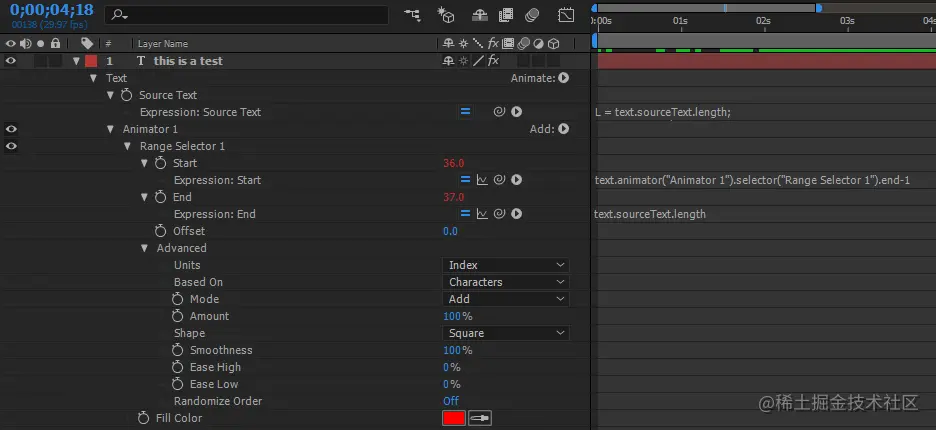Viewport: 936px width, 430px height.
Task: Collapse the Range Selector 1 group
Action: click(x=127, y=146)
